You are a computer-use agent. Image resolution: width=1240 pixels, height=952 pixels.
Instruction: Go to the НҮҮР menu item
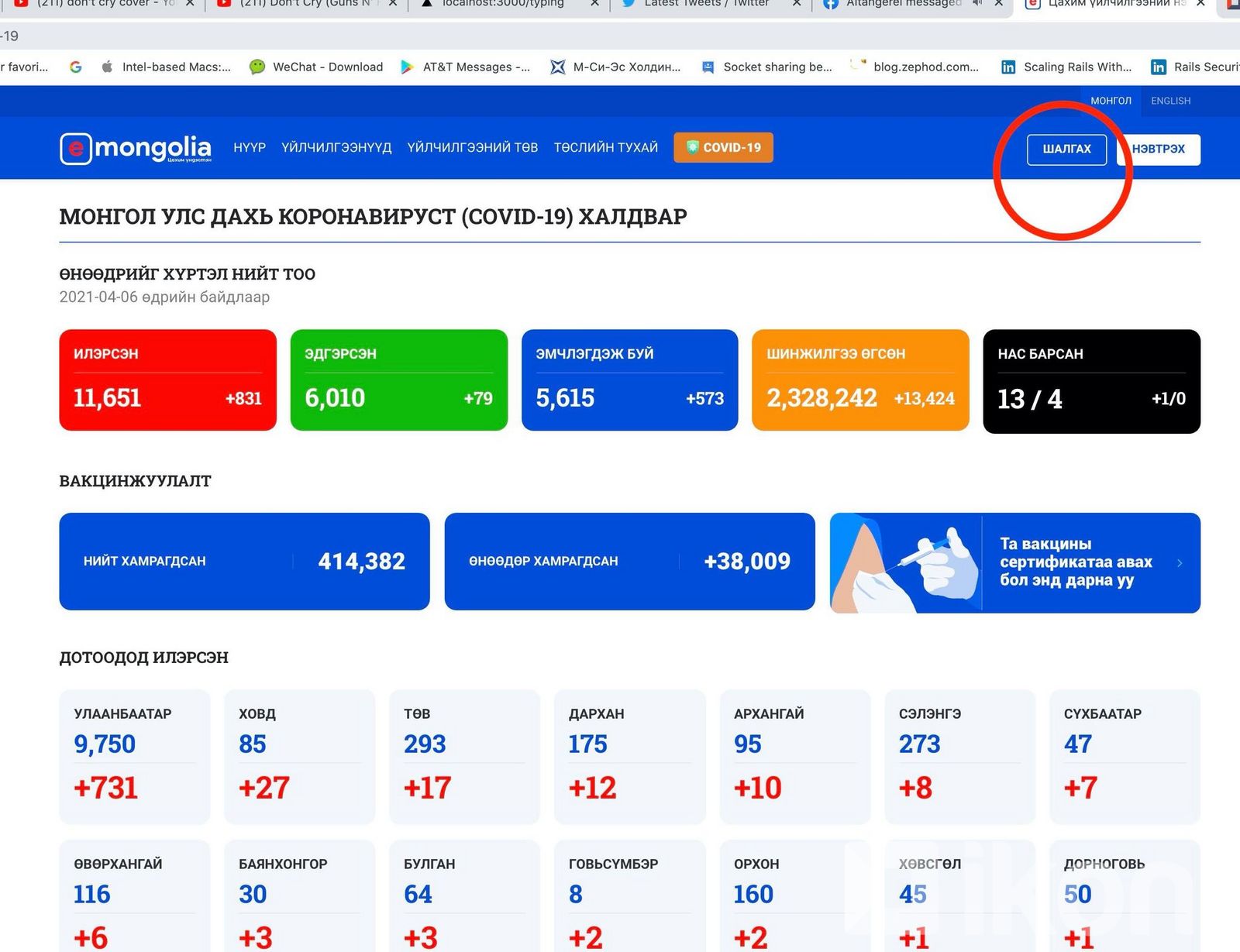(x=250, y=147)
